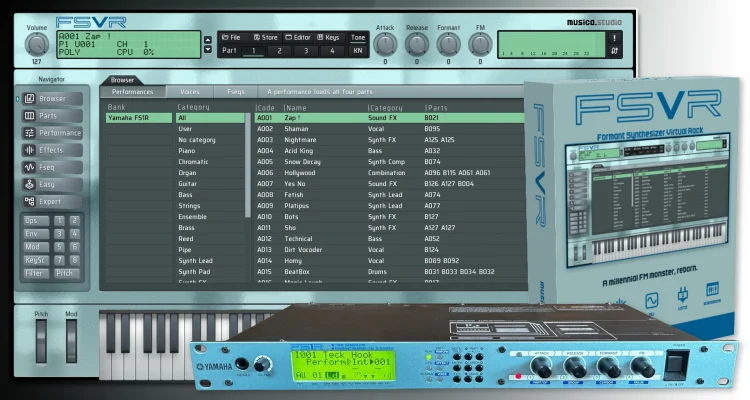Click the Volume knob
The width and height of the screenshot is (750, 400).
36,45
